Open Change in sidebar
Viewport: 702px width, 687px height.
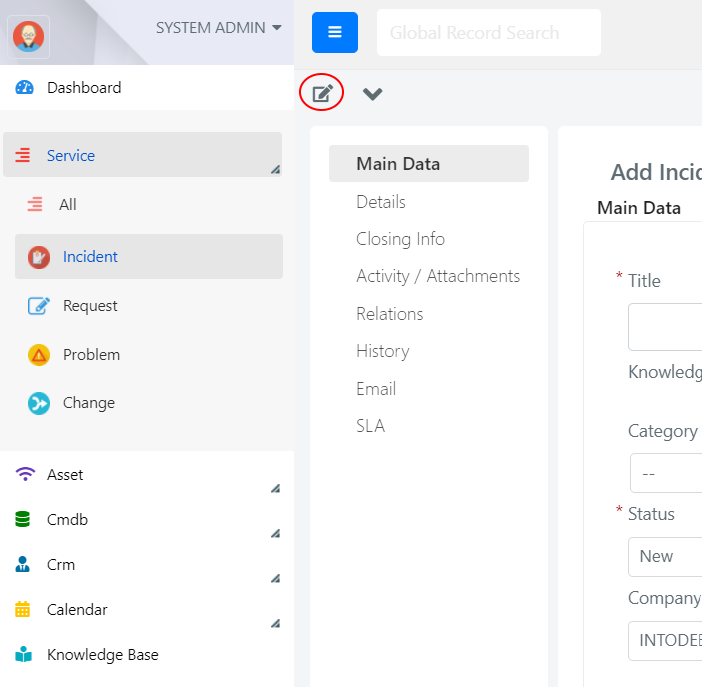[89, 403]
